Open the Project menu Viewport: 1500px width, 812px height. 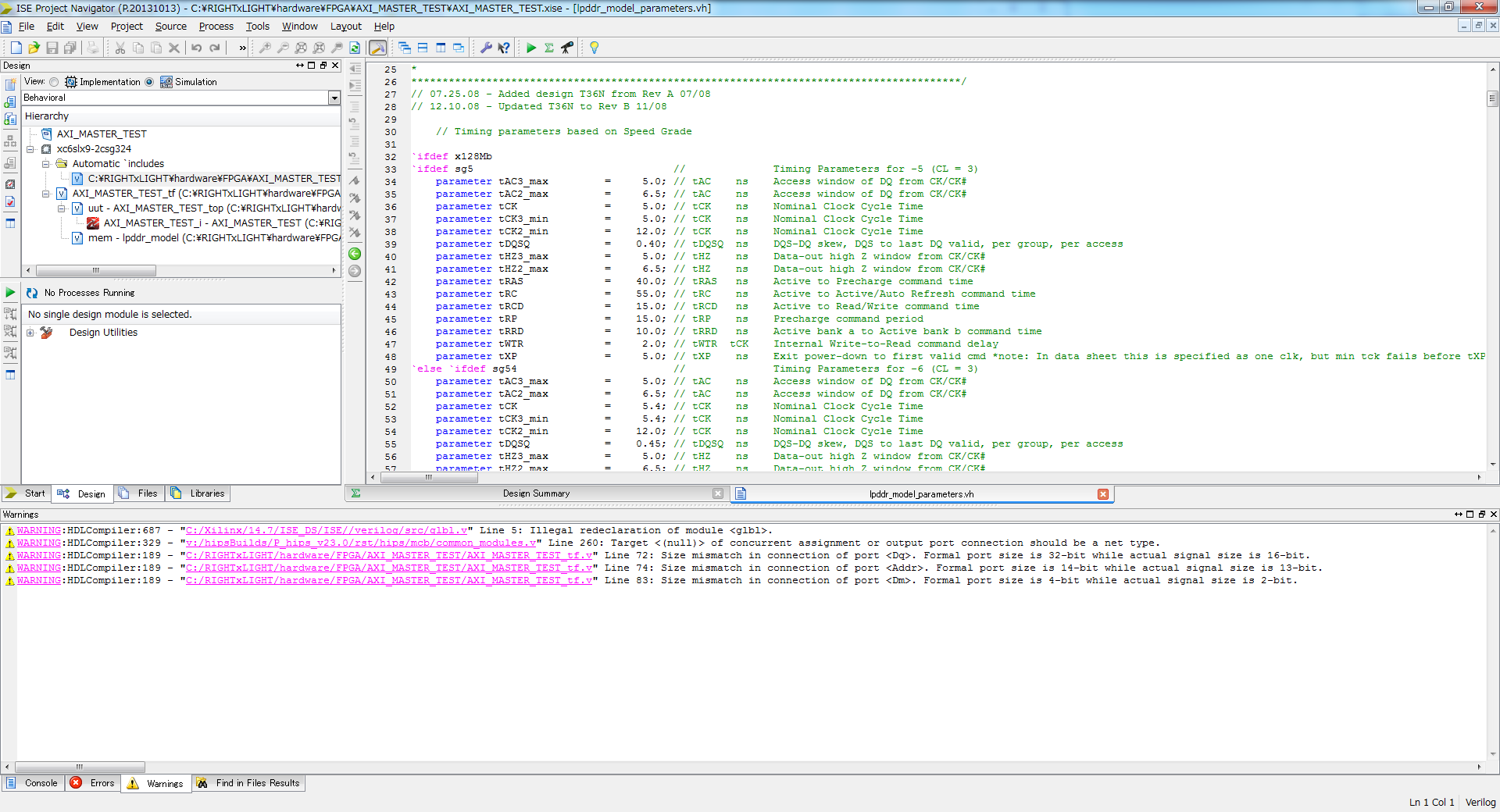127,26
